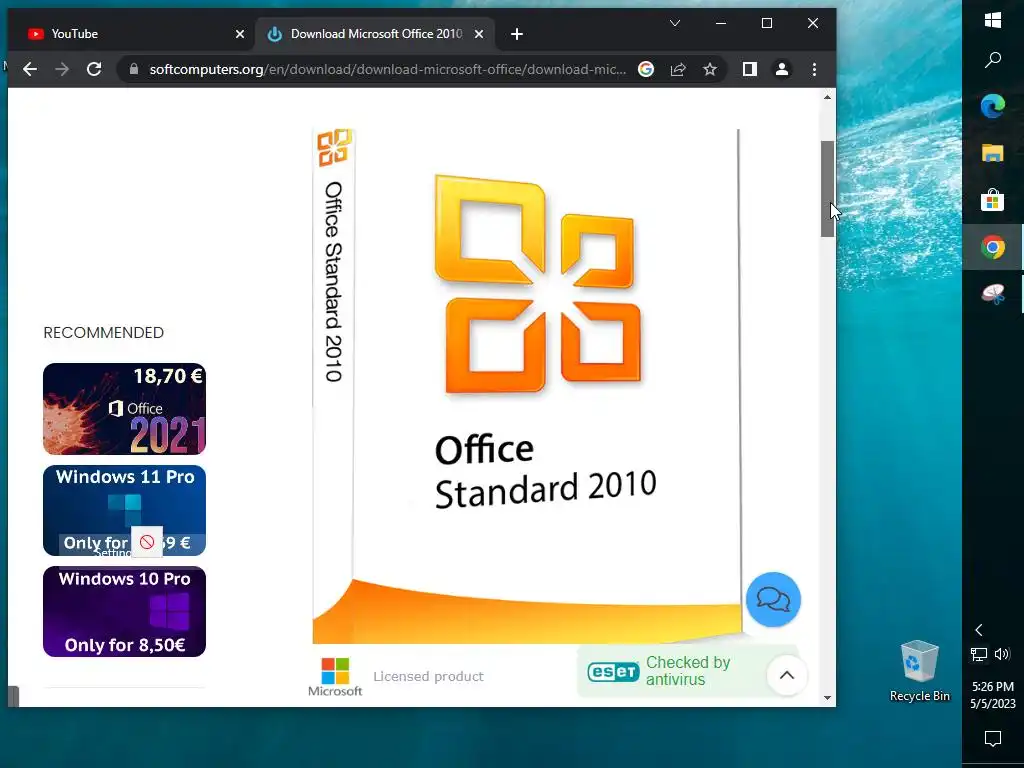Screen dimensions: 1024x768
Task: Click the Office Standard 2010 box image
Action: [528, 385]
